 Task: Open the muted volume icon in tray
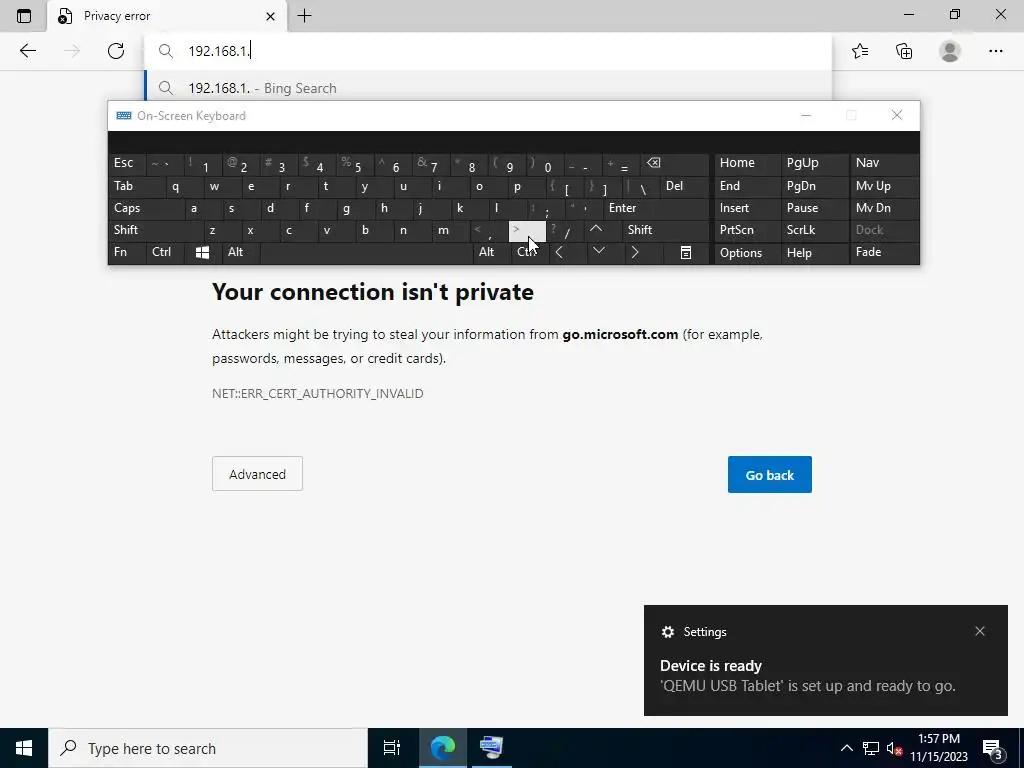click(894, 748)
